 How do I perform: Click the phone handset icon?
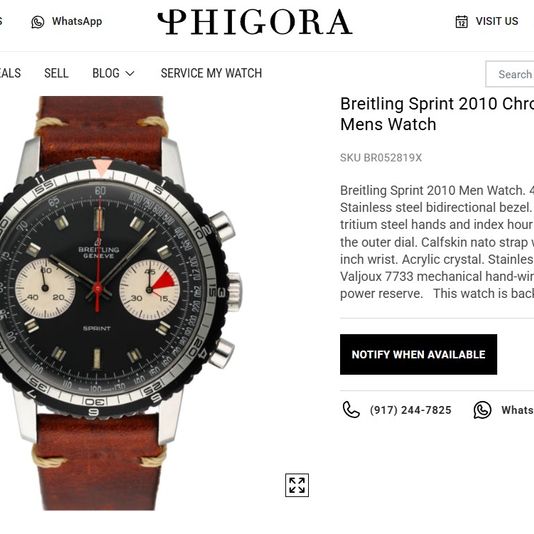pyautogui.click(x=351, y=410)
